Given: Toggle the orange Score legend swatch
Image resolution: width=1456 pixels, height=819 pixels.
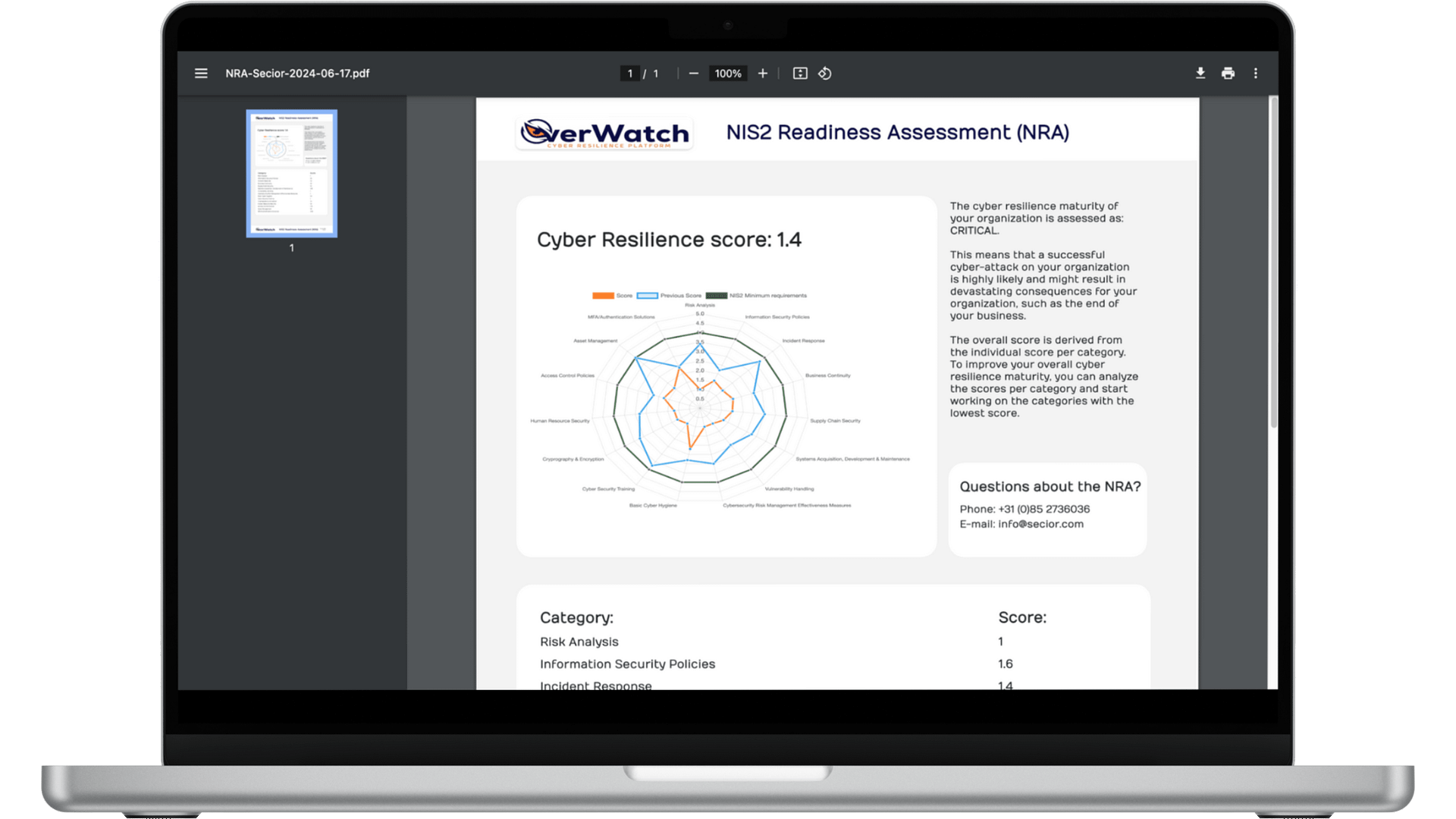Looking at the screenshot, I should [x=603, y=296].
